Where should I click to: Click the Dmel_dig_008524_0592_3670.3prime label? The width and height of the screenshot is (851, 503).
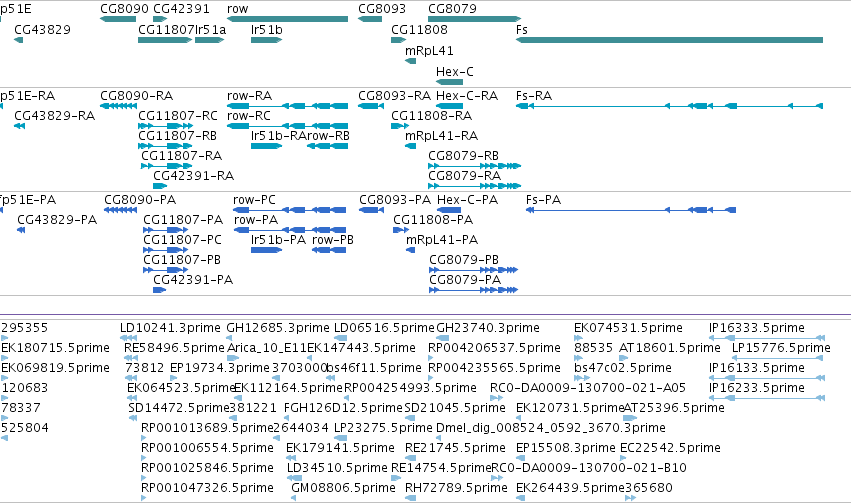[x=551, y=428]
